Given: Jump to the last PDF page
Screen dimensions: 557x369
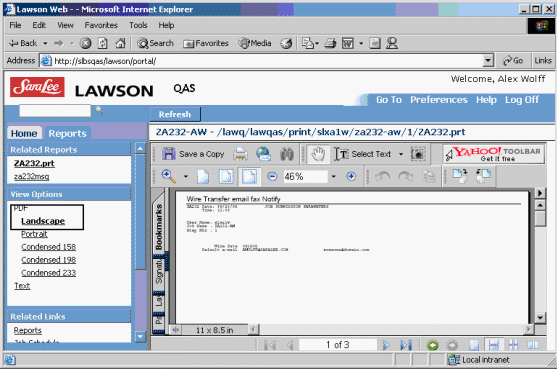Looking at the screenshot, I should tap(406, 345).
